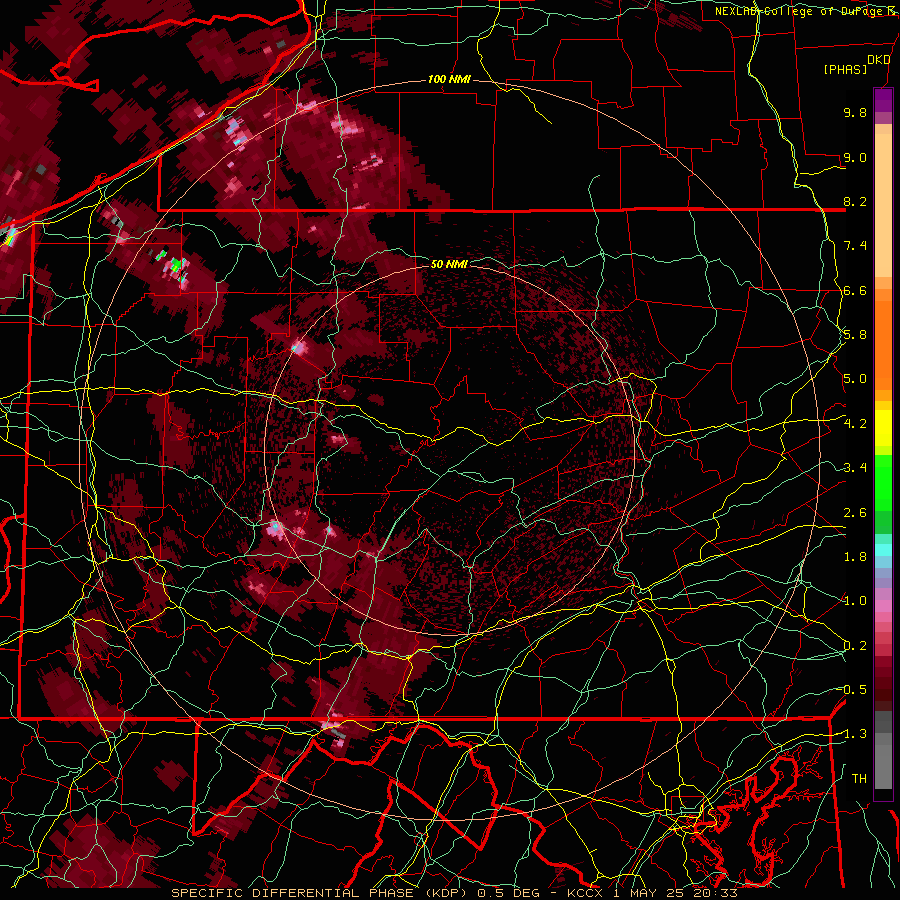The image size is (900, 900).
Task: Select the 6.6 value on the scale
Action: click(855, 290)
